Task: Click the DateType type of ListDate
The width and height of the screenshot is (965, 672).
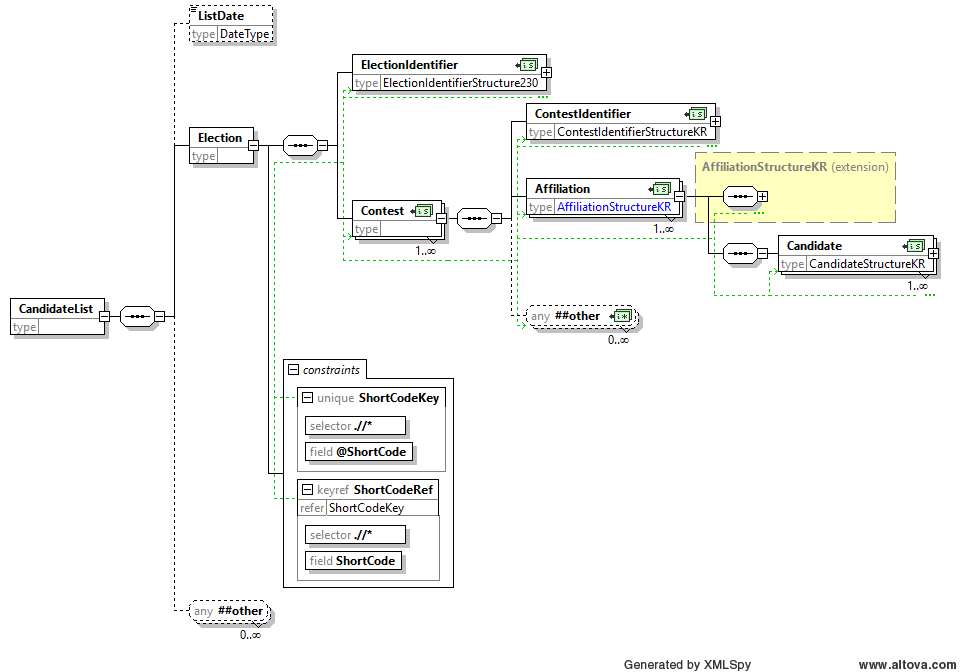Action: 245,34
